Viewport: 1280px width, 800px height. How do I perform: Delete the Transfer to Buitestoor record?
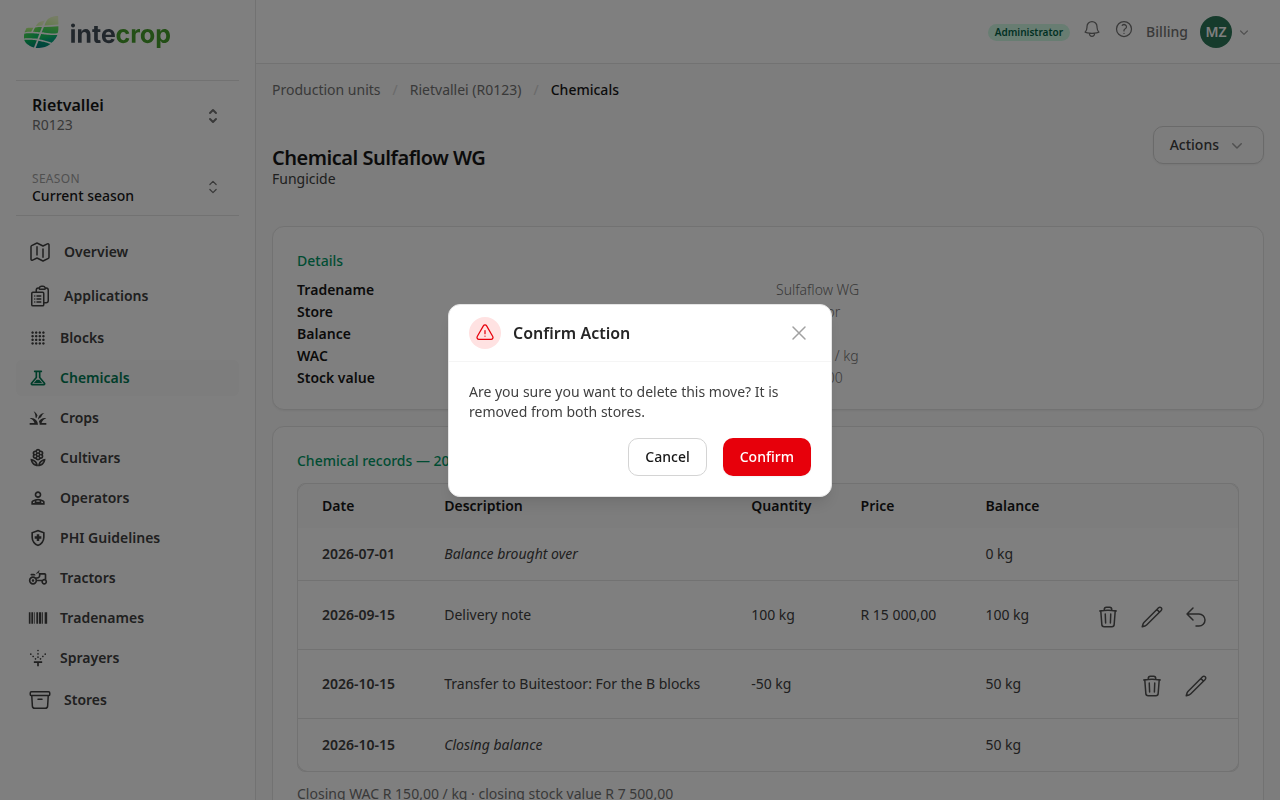[x=1152, y=686]
